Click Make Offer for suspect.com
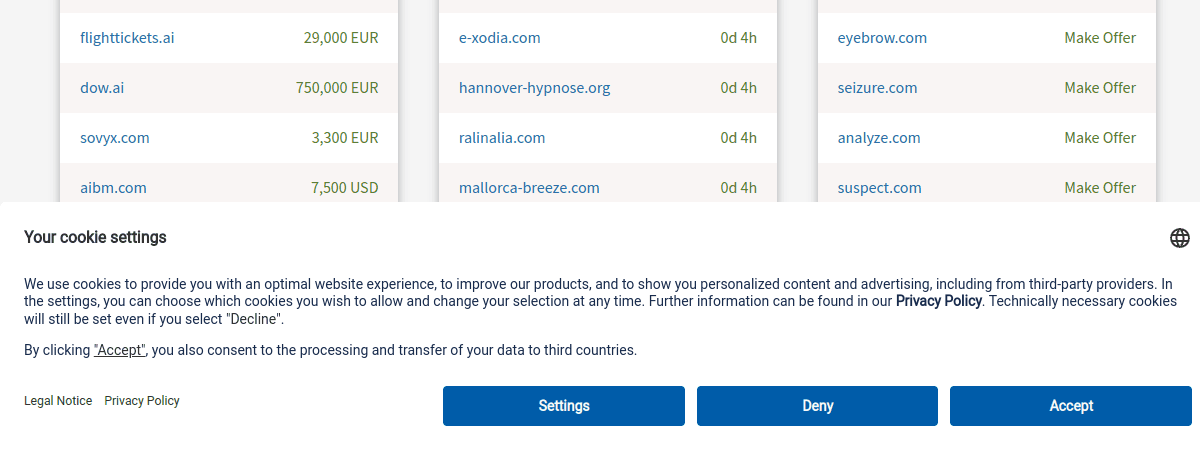This screenshot has height=450, width=1200. point(1100,188)
